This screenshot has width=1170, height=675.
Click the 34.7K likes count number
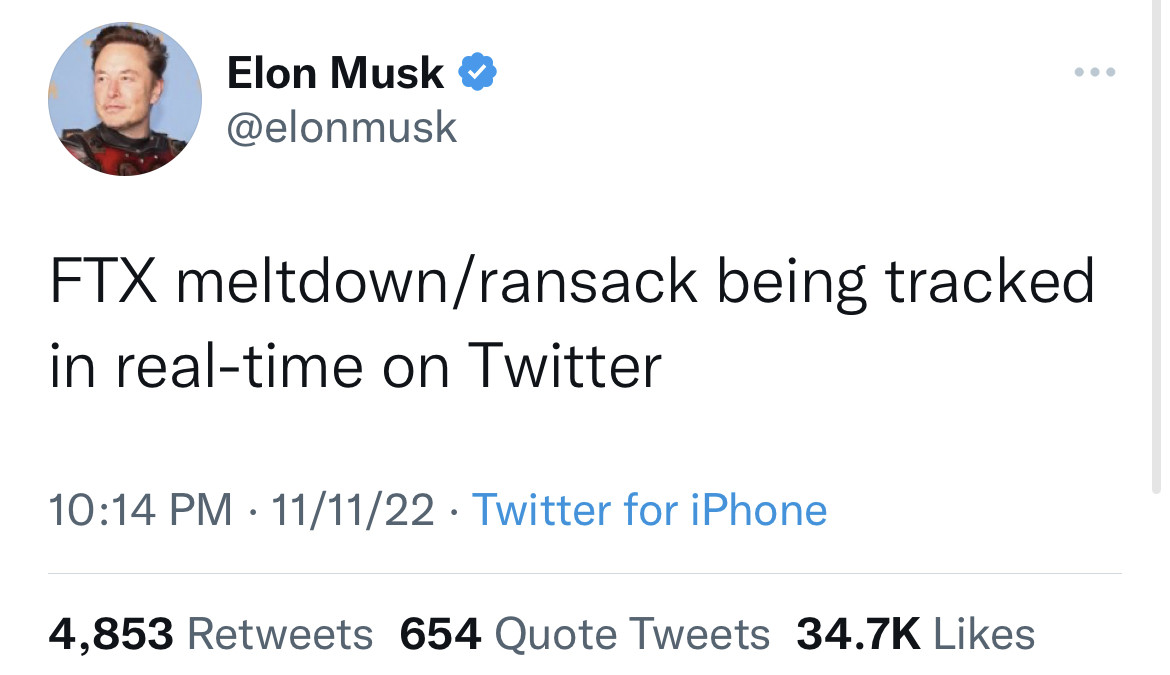coord(858,634)
